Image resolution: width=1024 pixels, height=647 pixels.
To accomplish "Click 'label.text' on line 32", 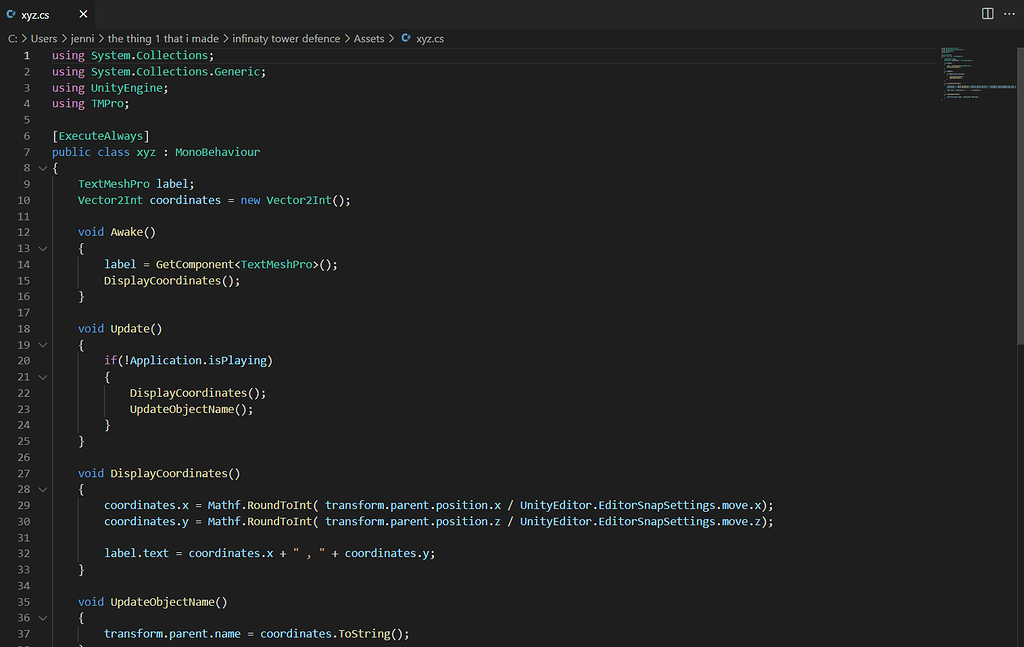I will (136, 554).
